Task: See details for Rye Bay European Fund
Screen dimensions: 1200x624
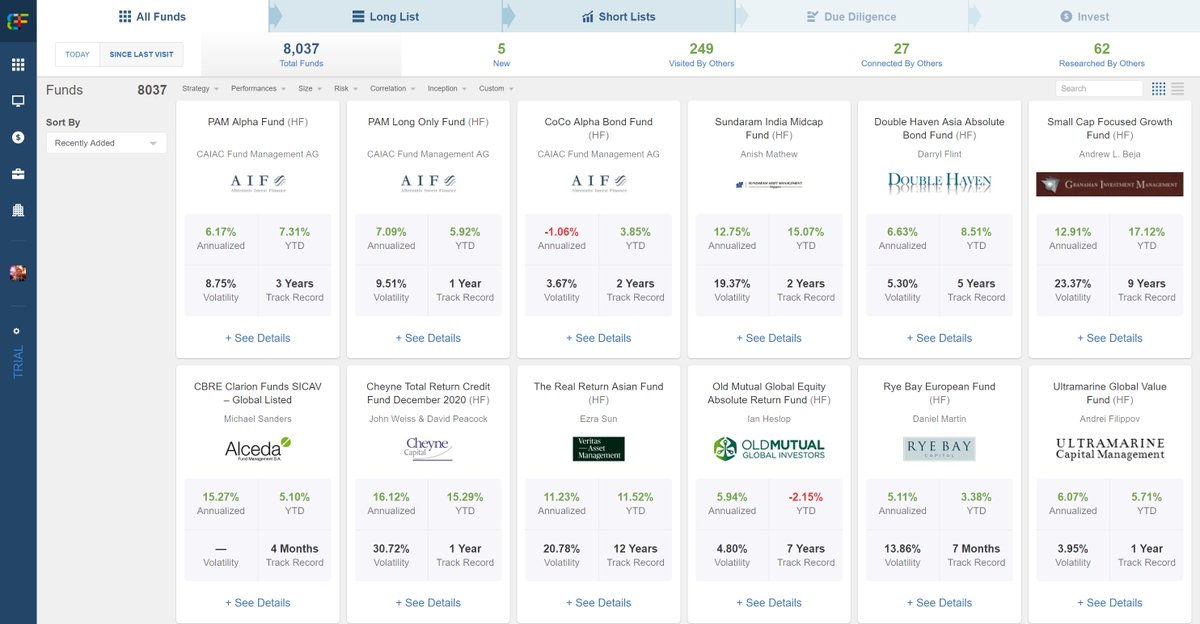Action: point(939,603)
